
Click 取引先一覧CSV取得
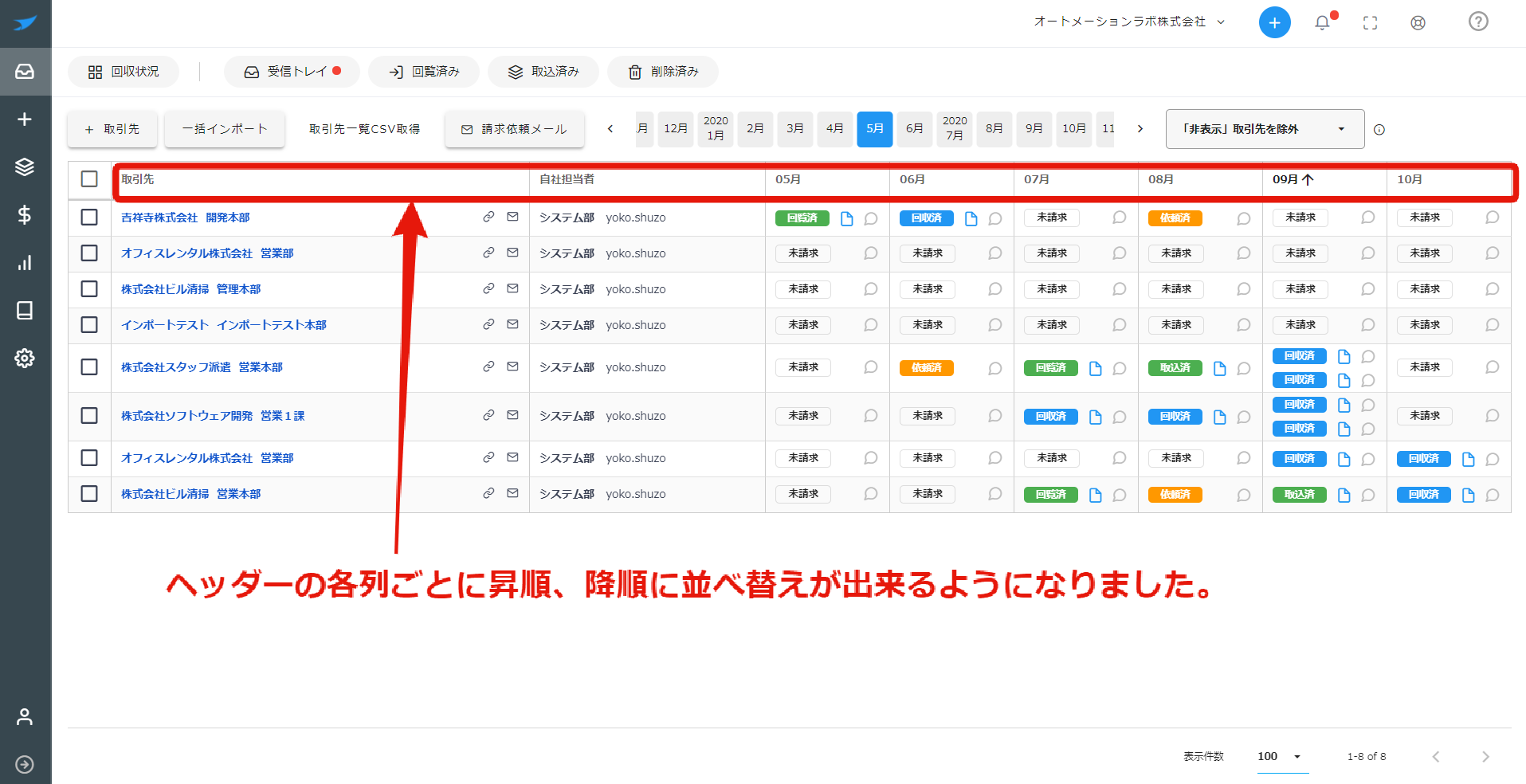click(365, 129)
